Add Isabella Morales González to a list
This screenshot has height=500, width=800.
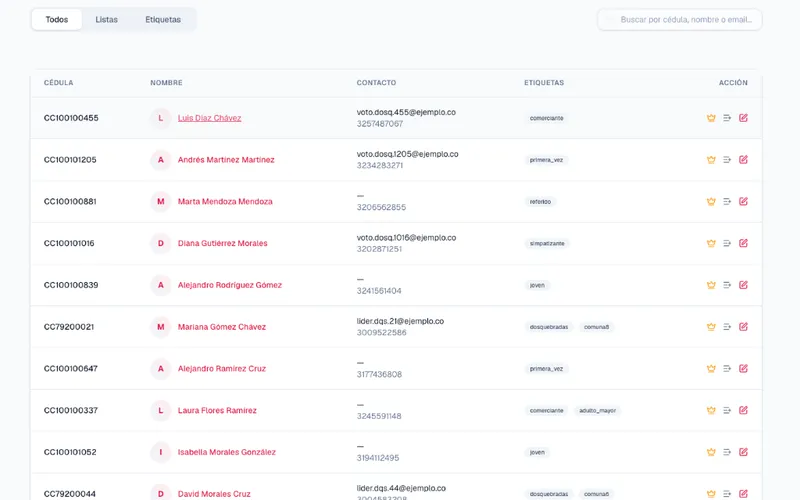727,452
